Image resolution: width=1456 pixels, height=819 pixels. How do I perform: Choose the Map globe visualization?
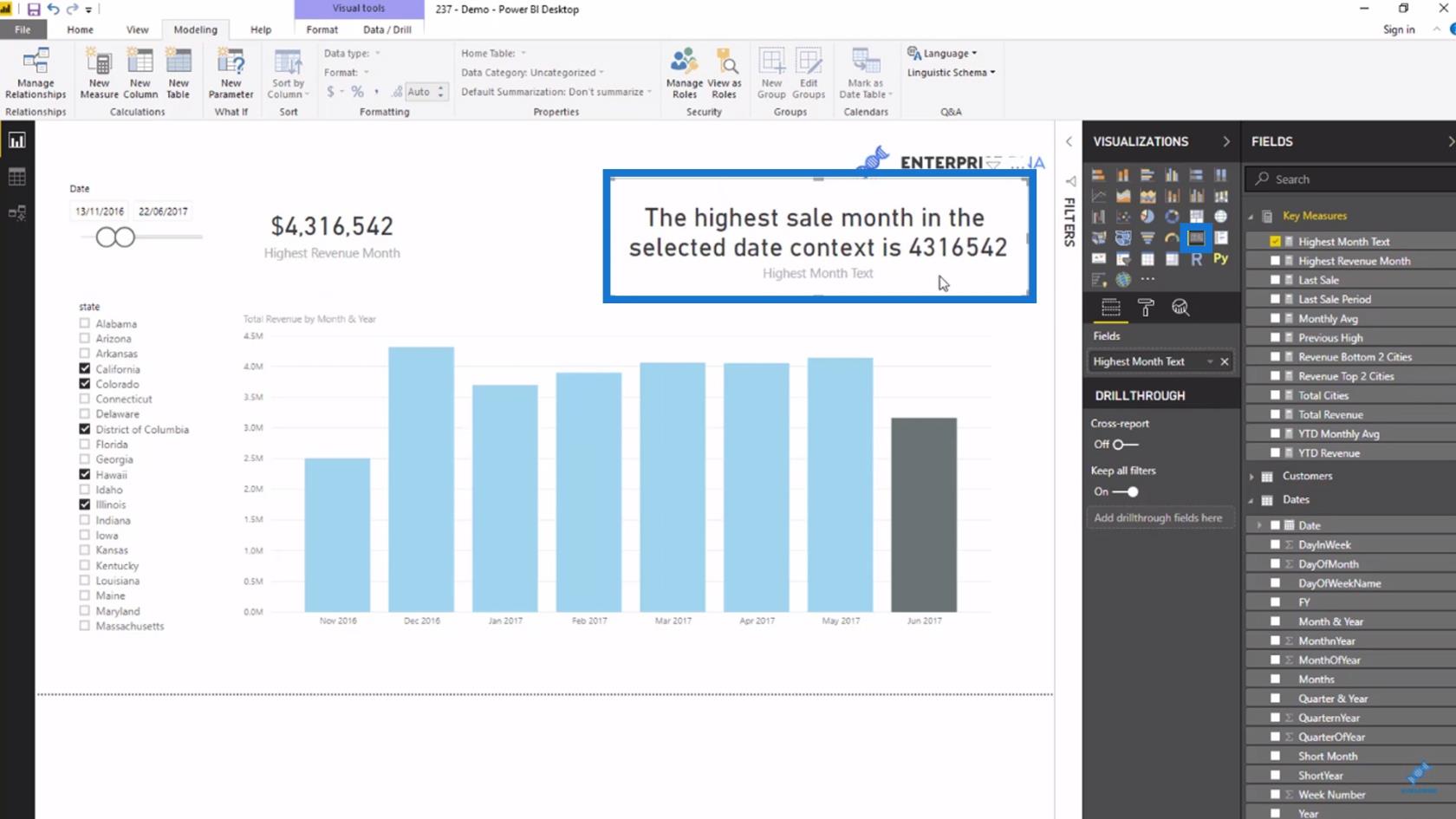1220,217
